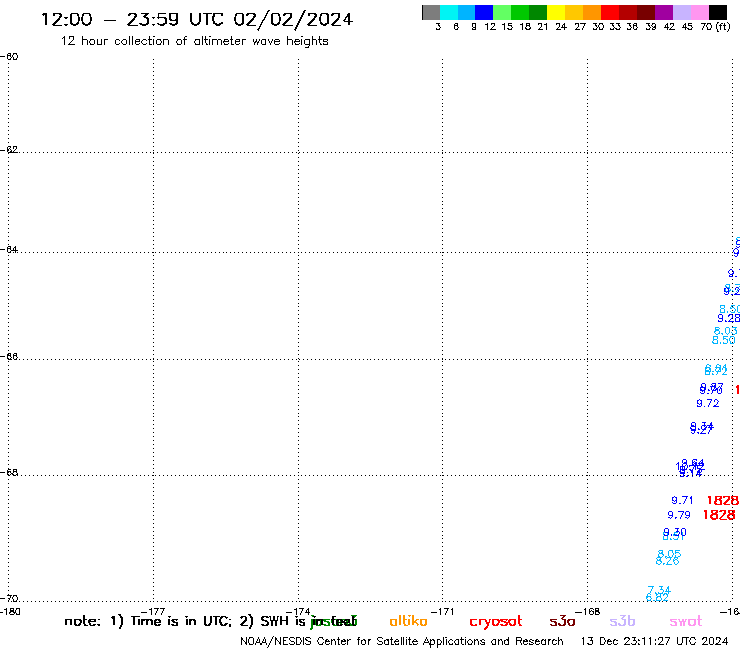Screen dimensions: 740x650
Task: Click the '-70' latitude axis label
Action: click(9, 599)
